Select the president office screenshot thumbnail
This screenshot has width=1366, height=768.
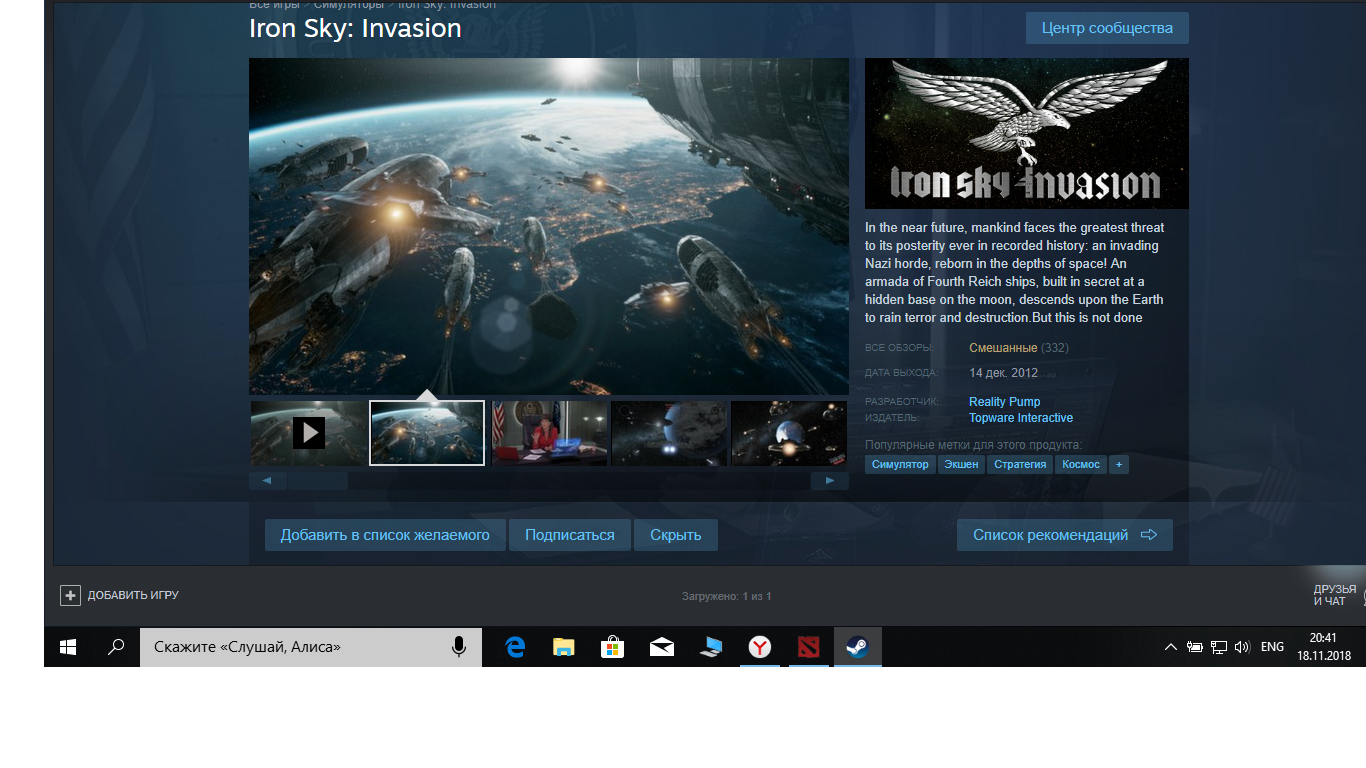(549, 433)
